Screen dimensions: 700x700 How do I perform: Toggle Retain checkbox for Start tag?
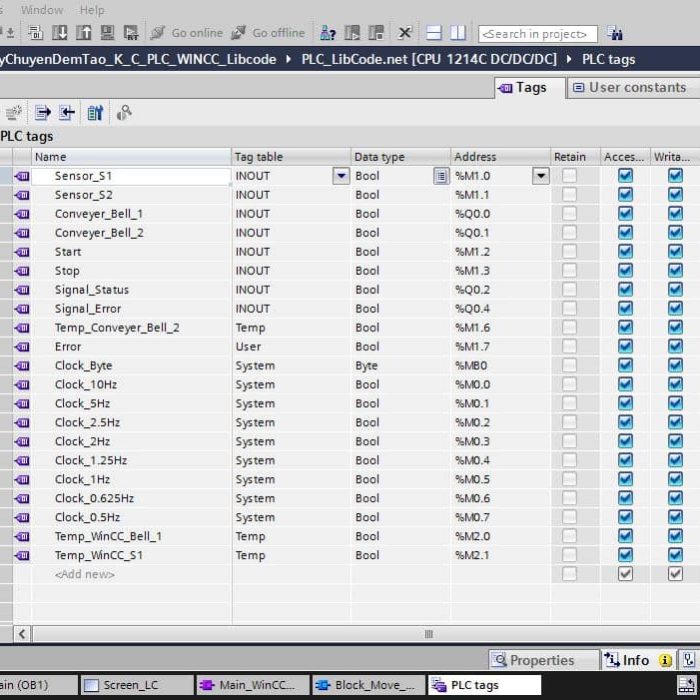[x=569, y=251]
